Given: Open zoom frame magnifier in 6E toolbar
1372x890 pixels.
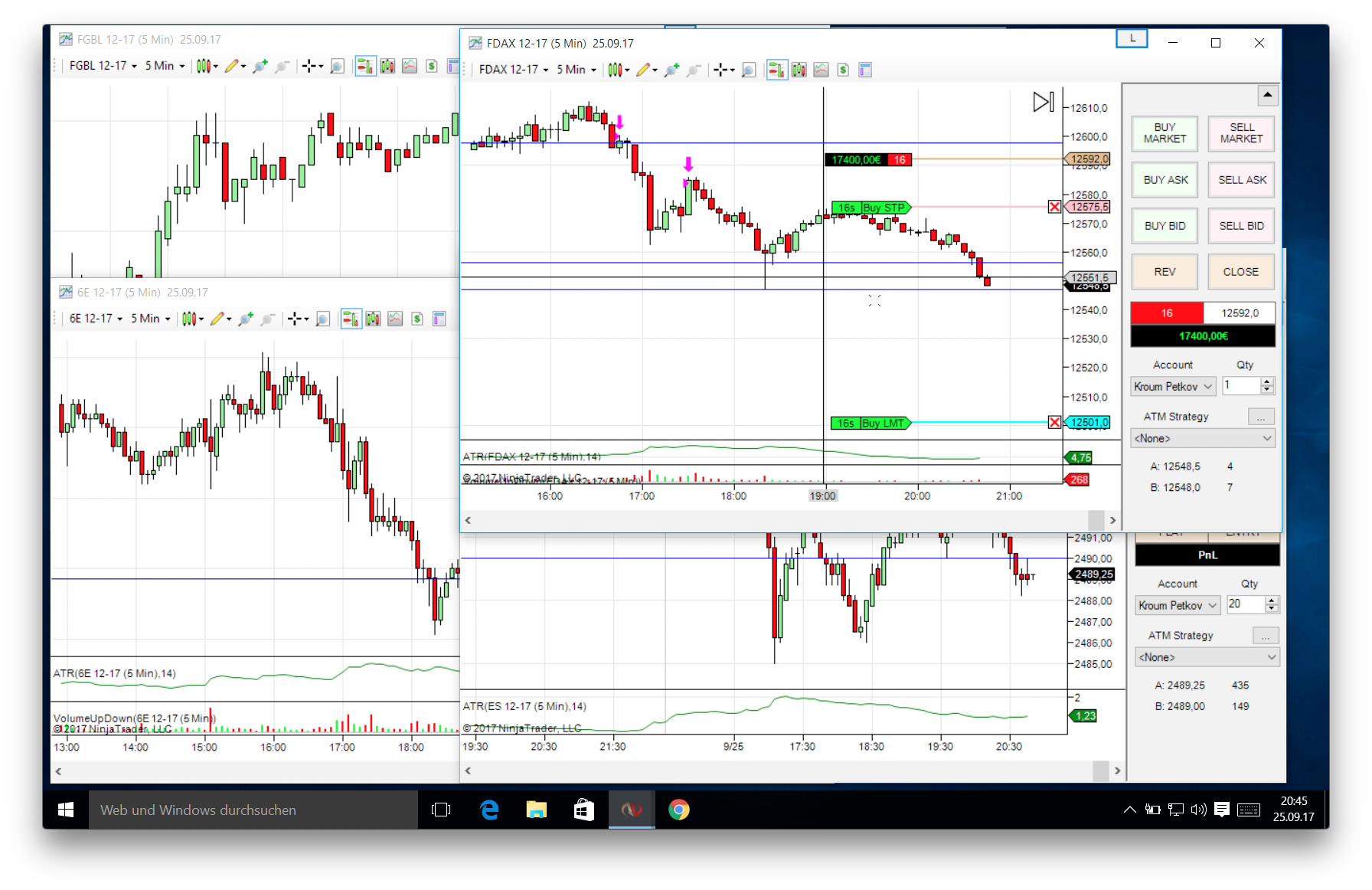Looking at the screenshot, I should [323, 319].
